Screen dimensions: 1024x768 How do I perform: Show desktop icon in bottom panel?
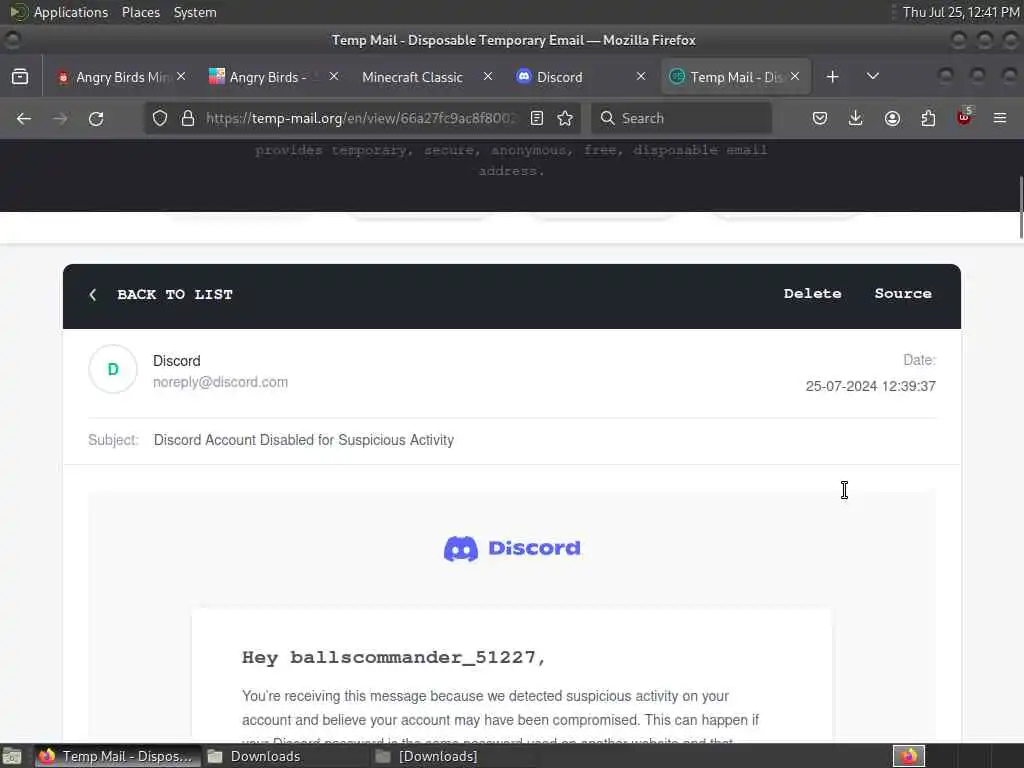coord(12,756)
